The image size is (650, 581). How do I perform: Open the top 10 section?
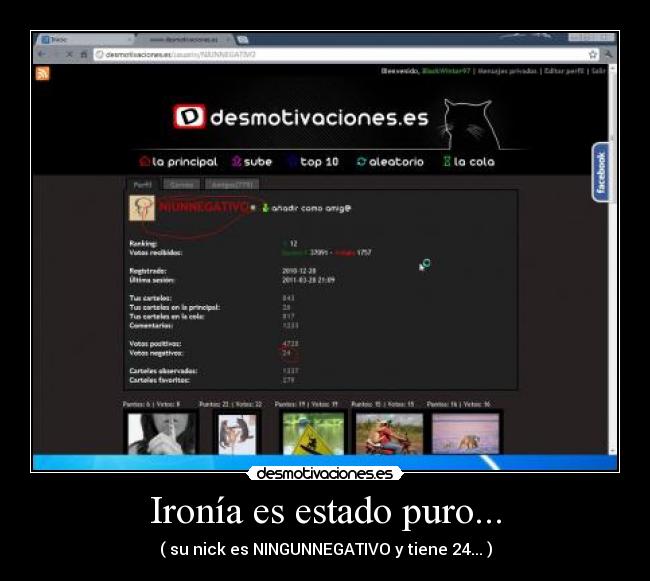(x=313, y=162)
